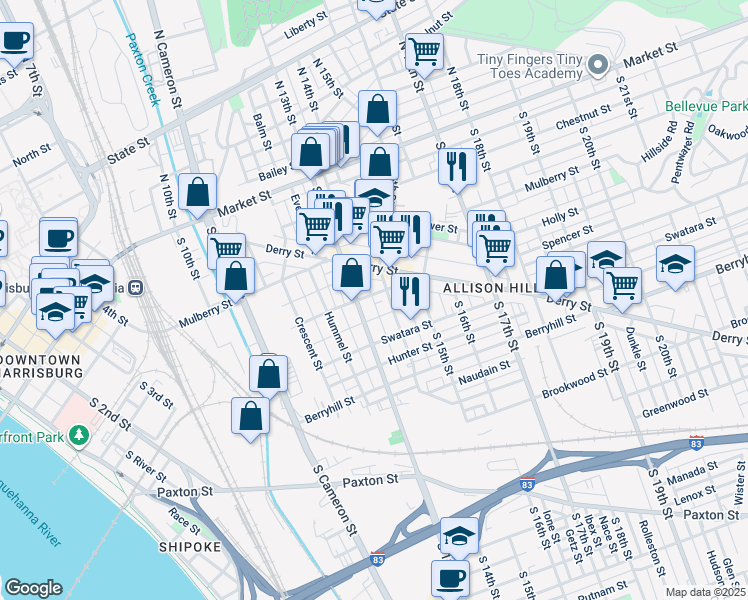Open the graduation cap marker above Downtown Harrisburg label
Screen dimensions: 748x600
[x=55, y=313]
